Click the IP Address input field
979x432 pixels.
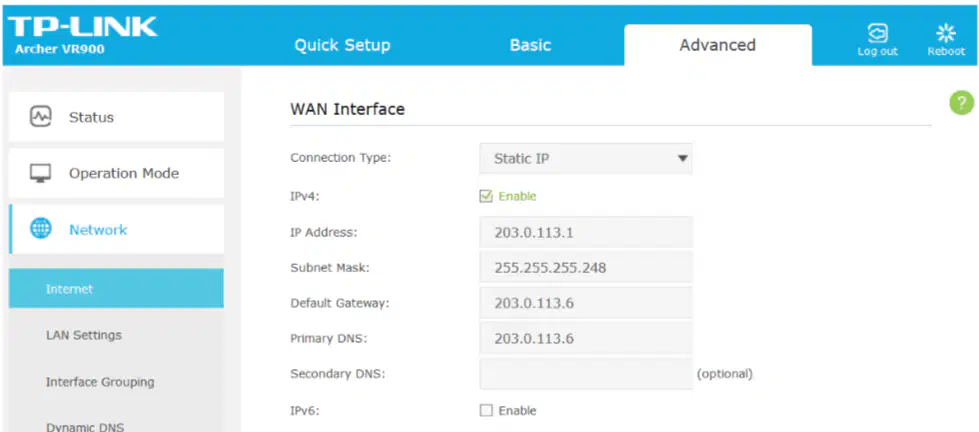pyautogui.click(x=586, y=233)
